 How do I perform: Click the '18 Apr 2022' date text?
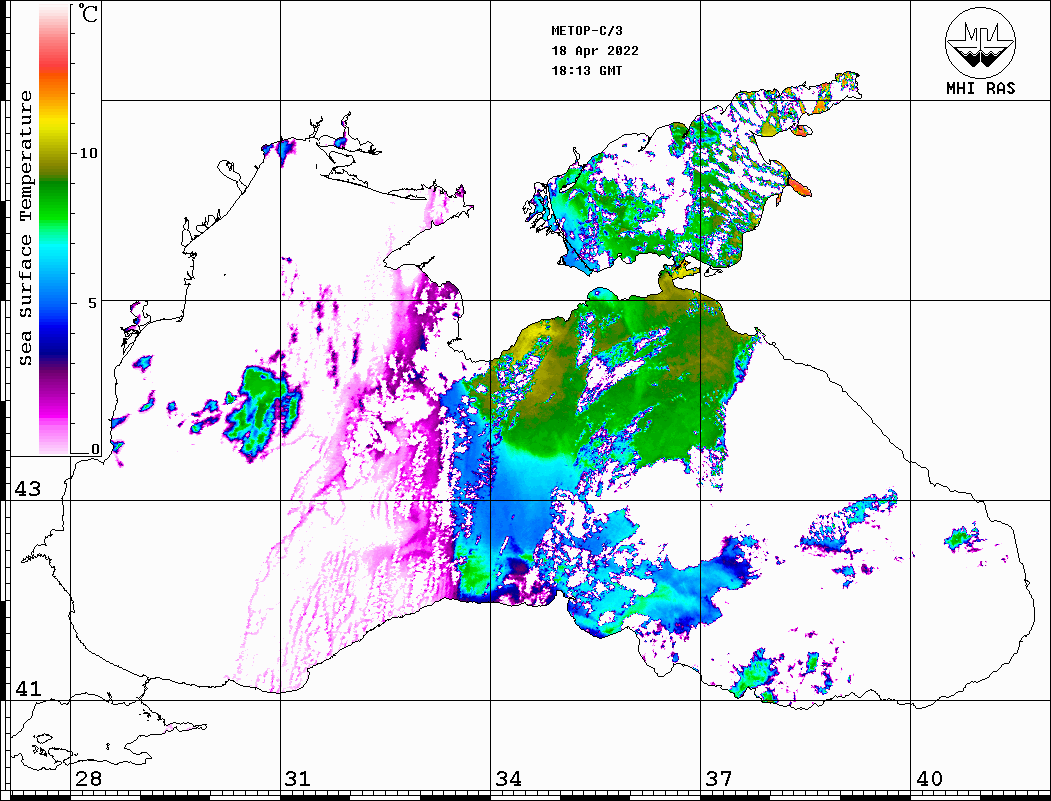pyautogui.click(x=595, y=51)
